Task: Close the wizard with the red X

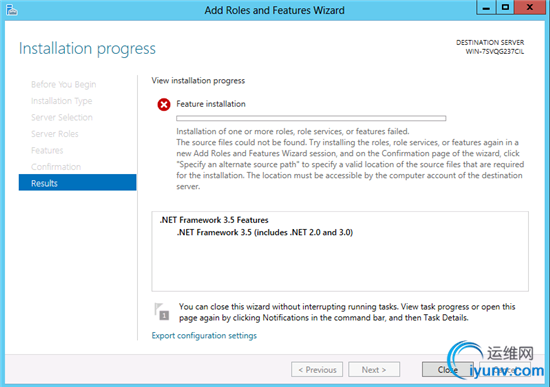Action: (530, 8)
